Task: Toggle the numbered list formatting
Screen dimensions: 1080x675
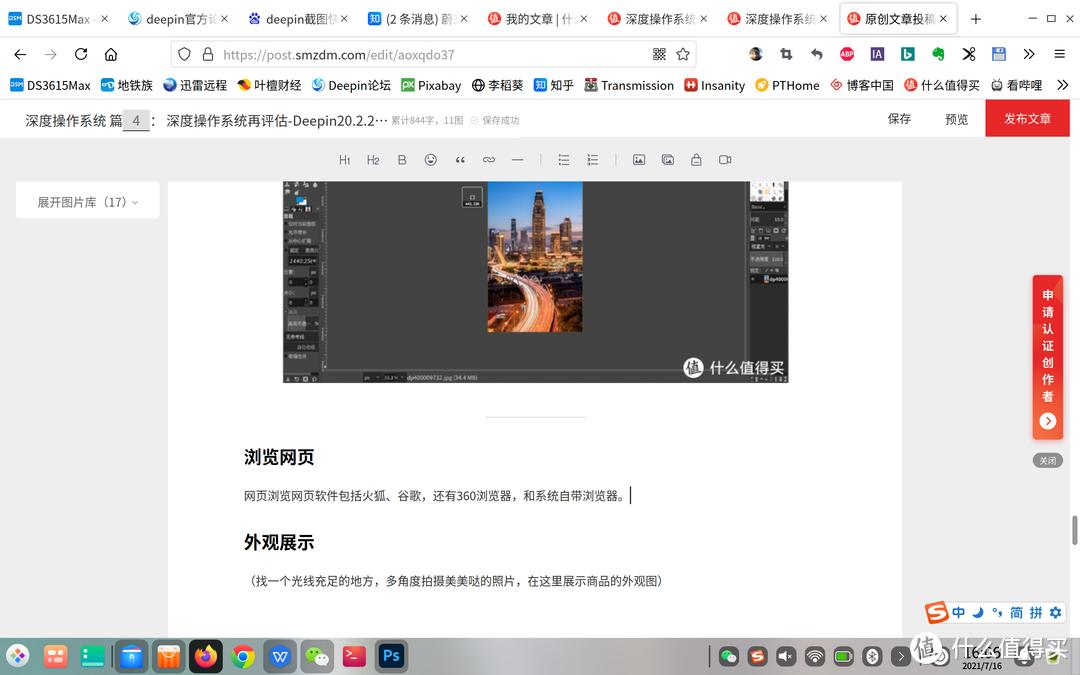Action: [x=593, y=159]
